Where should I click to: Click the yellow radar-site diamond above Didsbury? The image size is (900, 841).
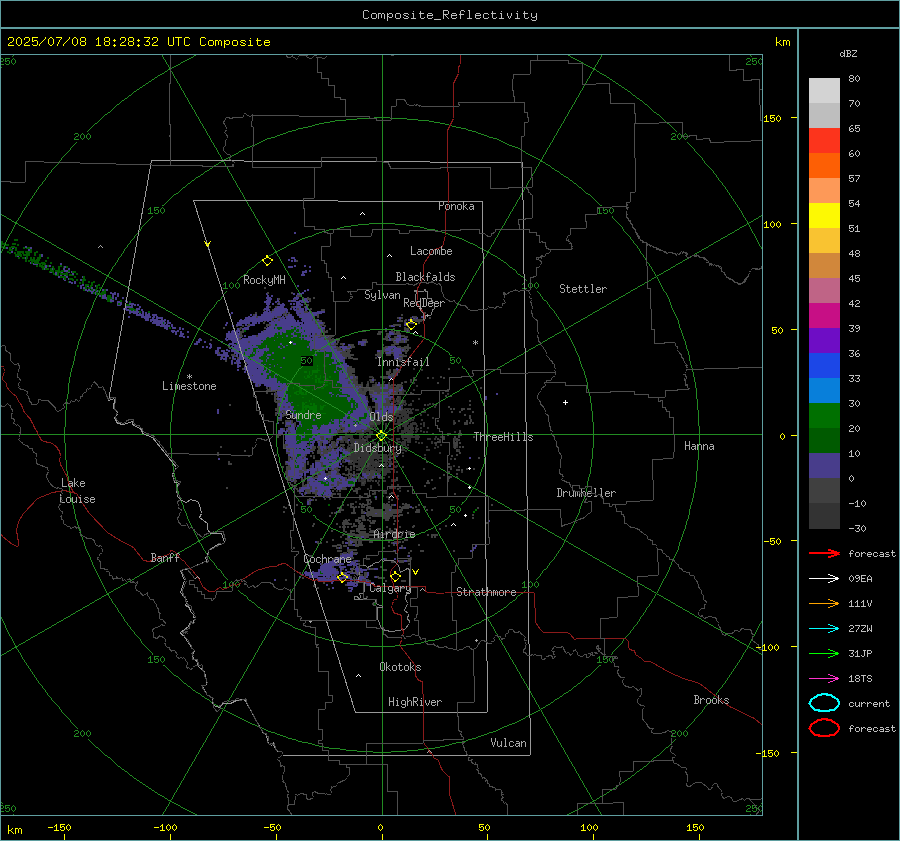coord(381,436)
